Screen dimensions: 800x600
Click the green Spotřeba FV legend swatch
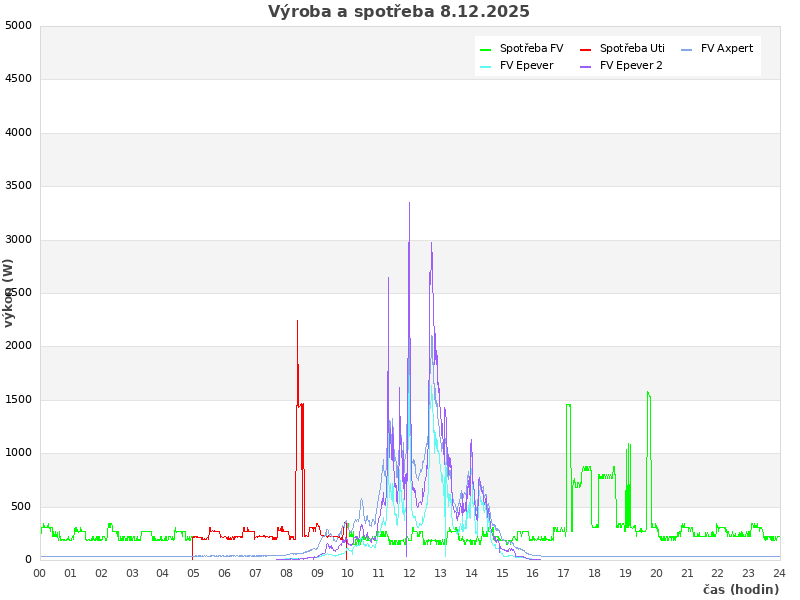[486, 49]
